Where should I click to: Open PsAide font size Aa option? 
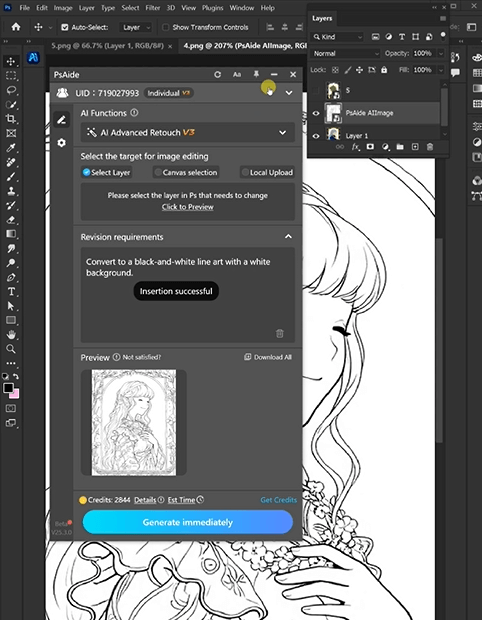click(x=237, y=74)
